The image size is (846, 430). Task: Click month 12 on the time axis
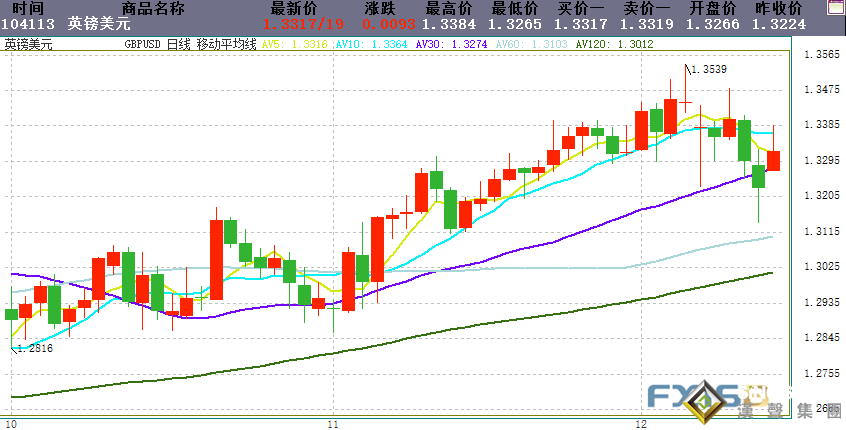[642, 424]
